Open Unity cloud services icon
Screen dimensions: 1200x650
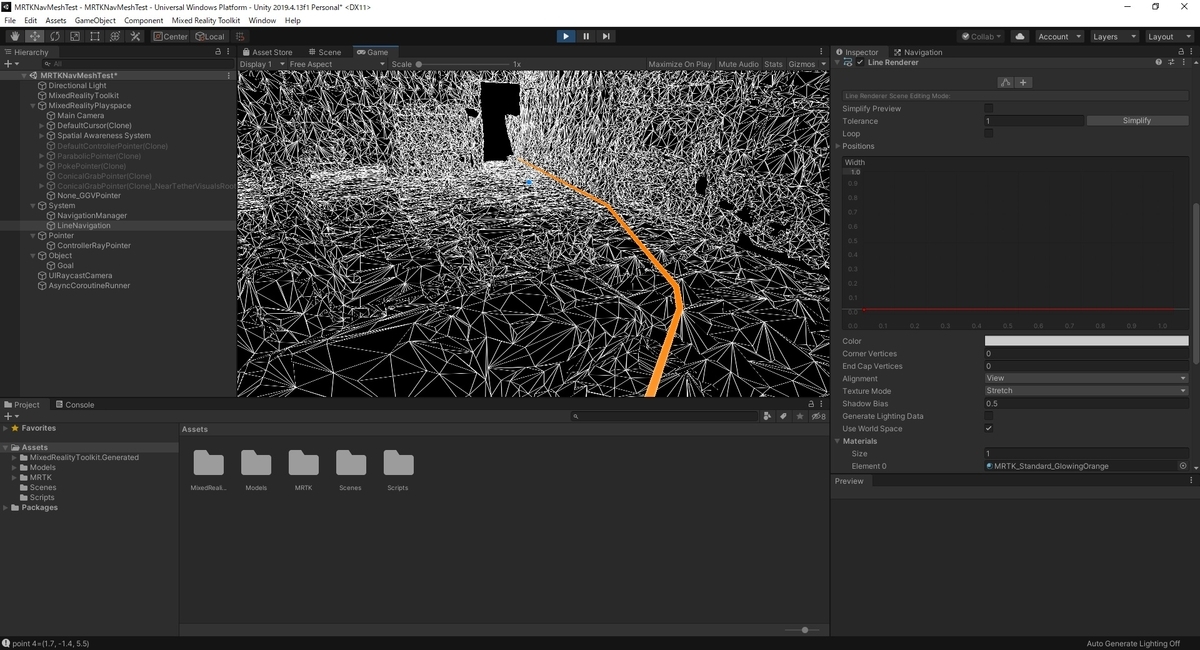pos(1020,36)
